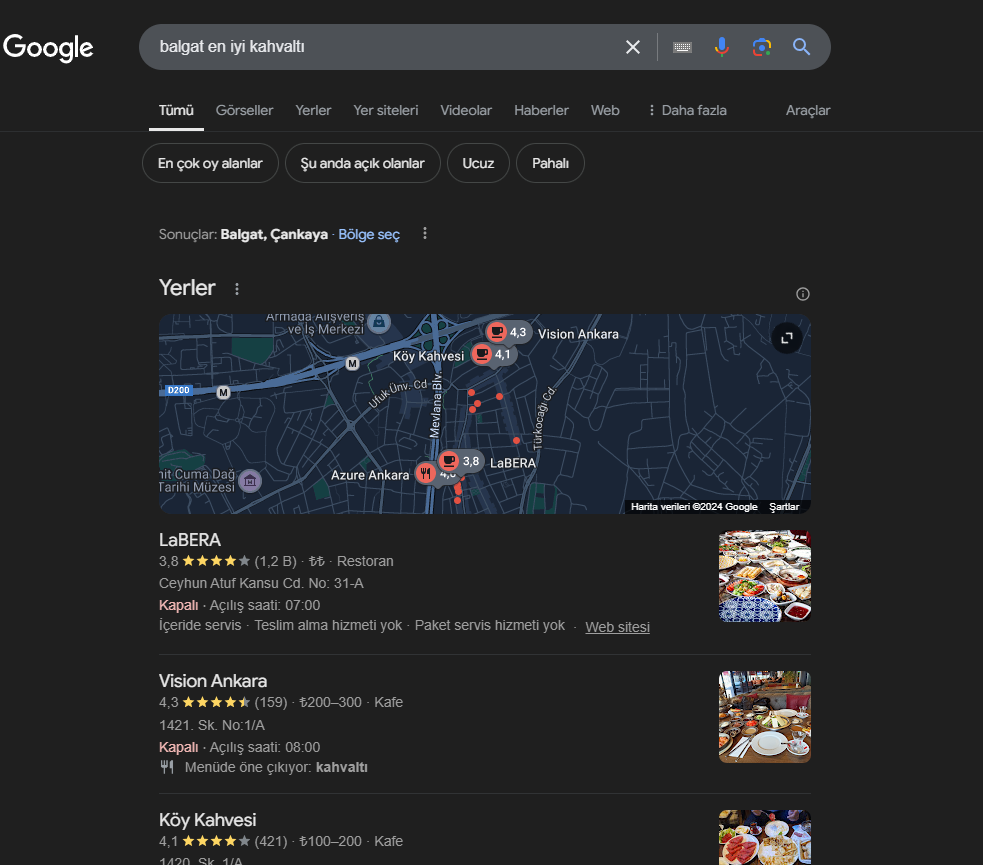Submit search with magnifier icon
Screen dimensions: 983x865
(801, 47)
